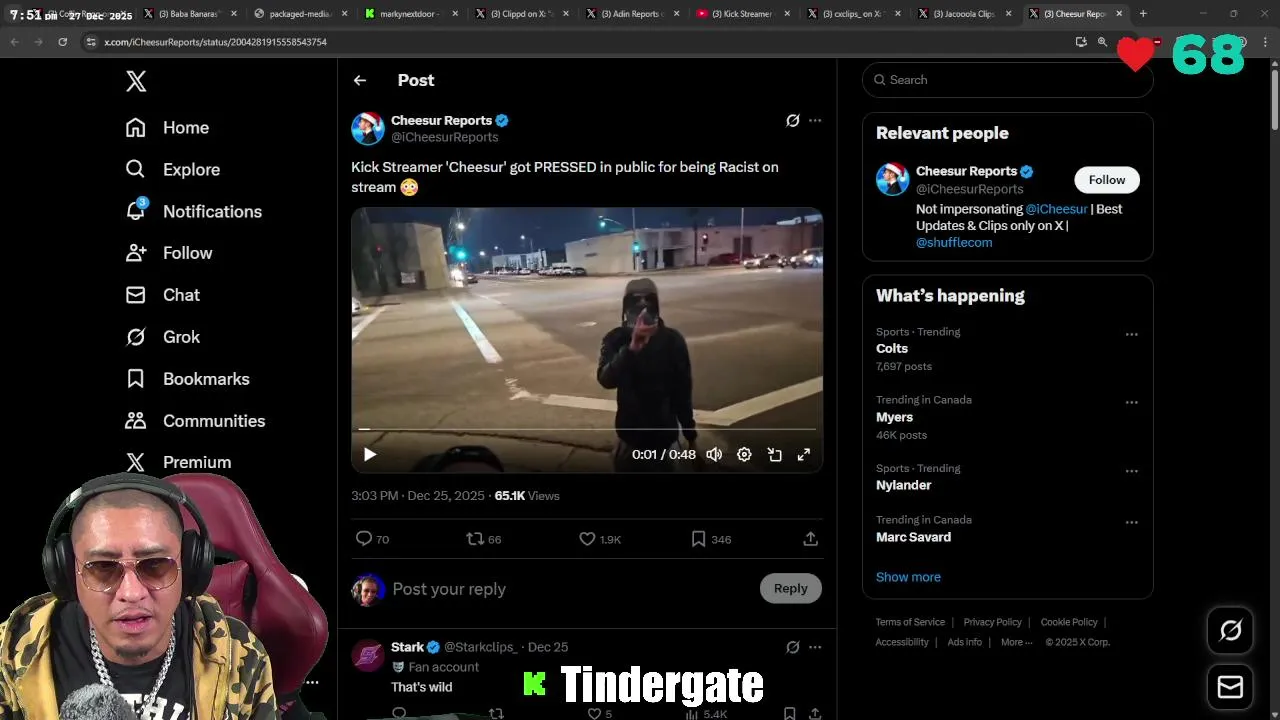The height and width of the screenshot is (720, 1280).
Task: Open more options for Myers trend
Action: 1132,403
